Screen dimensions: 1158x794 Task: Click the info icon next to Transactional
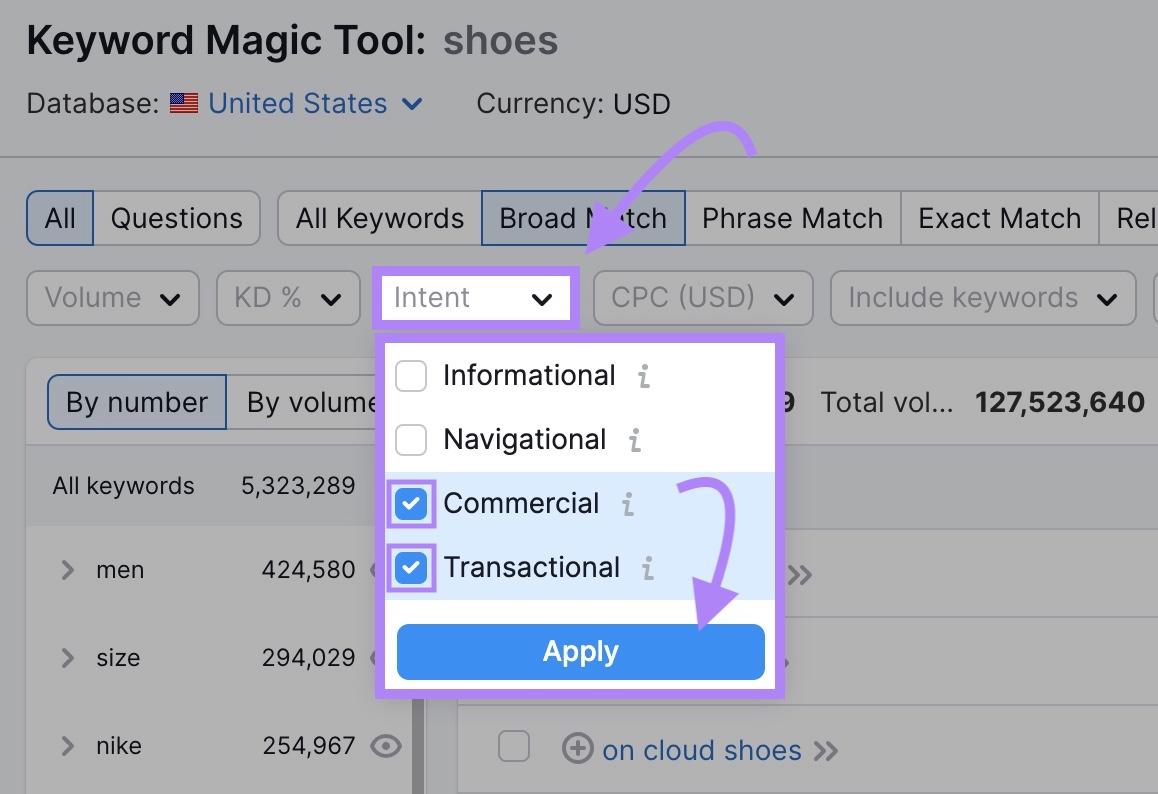tap(649, 568)
